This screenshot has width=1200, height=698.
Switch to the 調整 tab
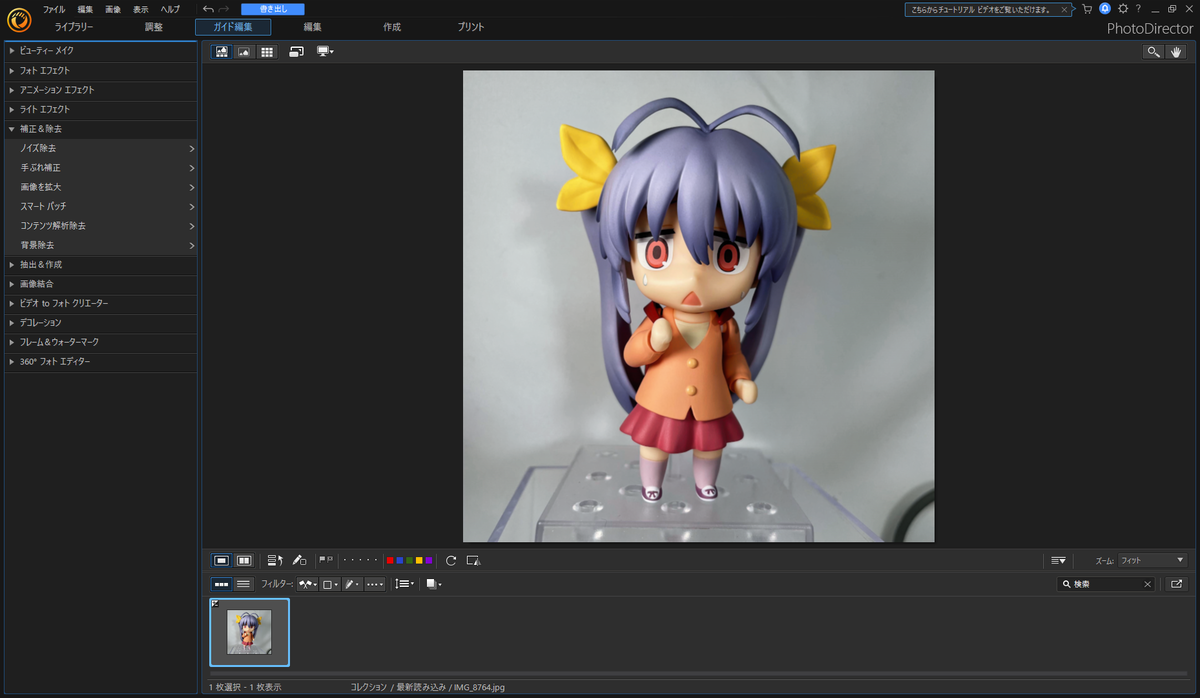[153, 27]
